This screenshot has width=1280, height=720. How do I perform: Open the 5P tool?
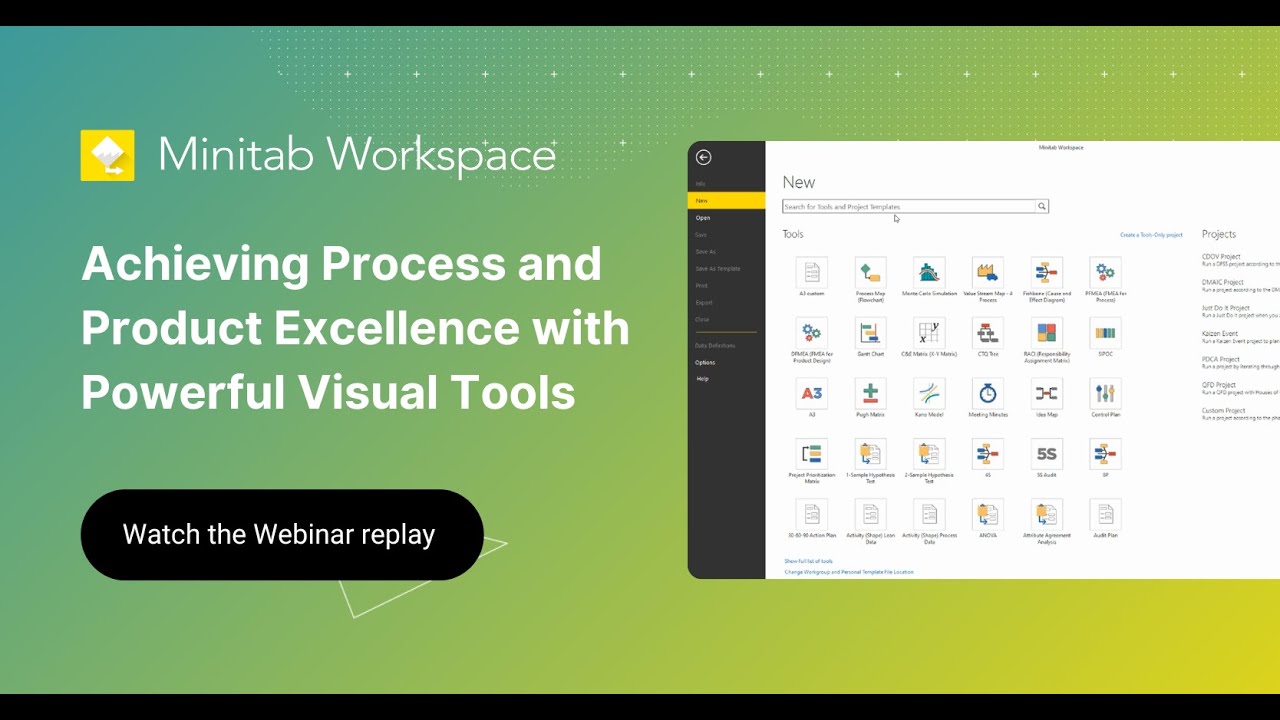coord(1105,454)
